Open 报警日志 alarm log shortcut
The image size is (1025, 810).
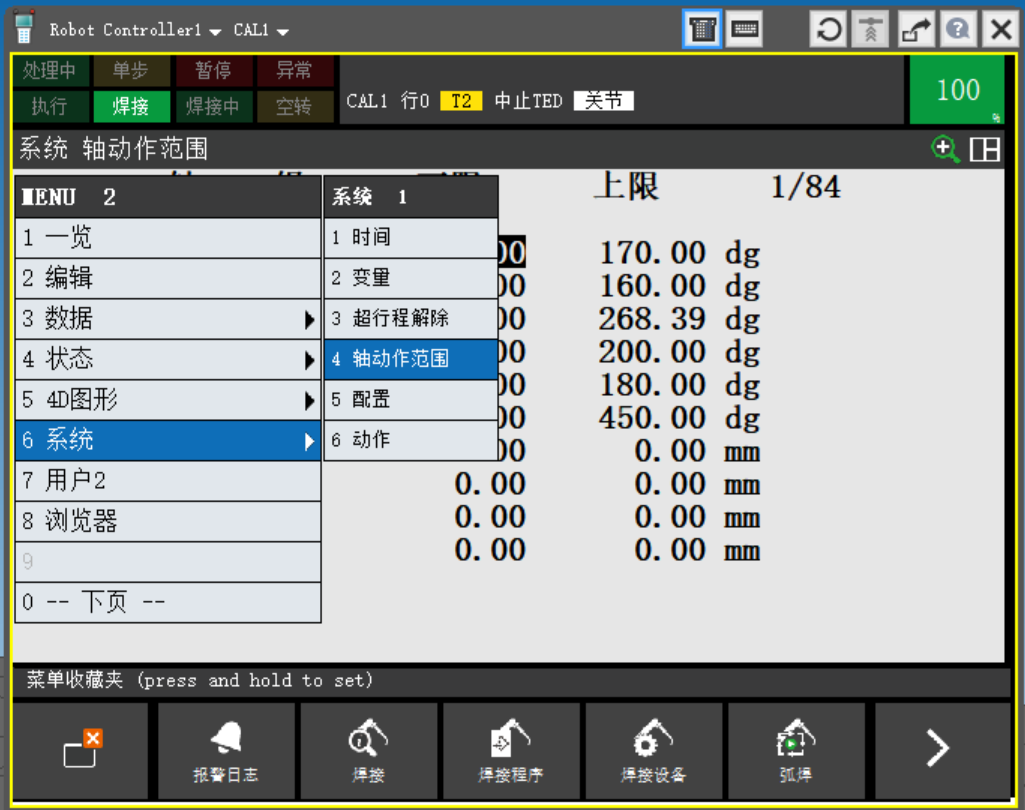pyautogui.click(x=226, y=751)
